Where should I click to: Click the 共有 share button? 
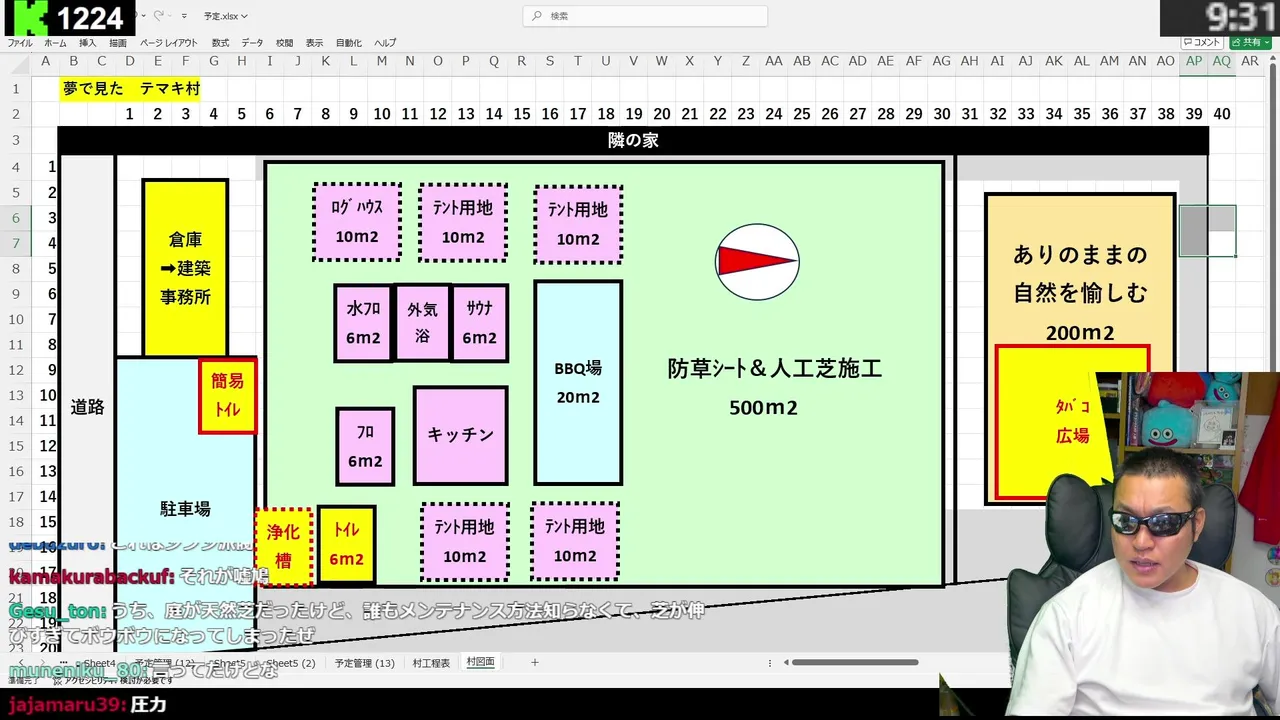1249,43
